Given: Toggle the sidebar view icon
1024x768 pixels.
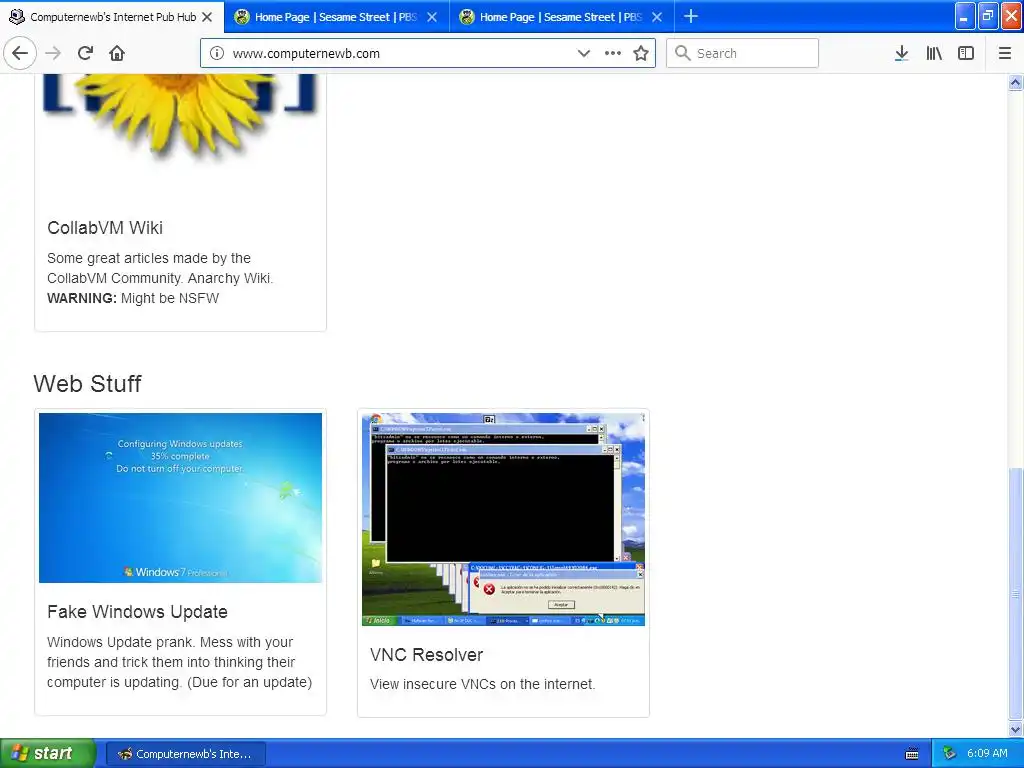Looking at the screenshot, I should pos(966,53).
